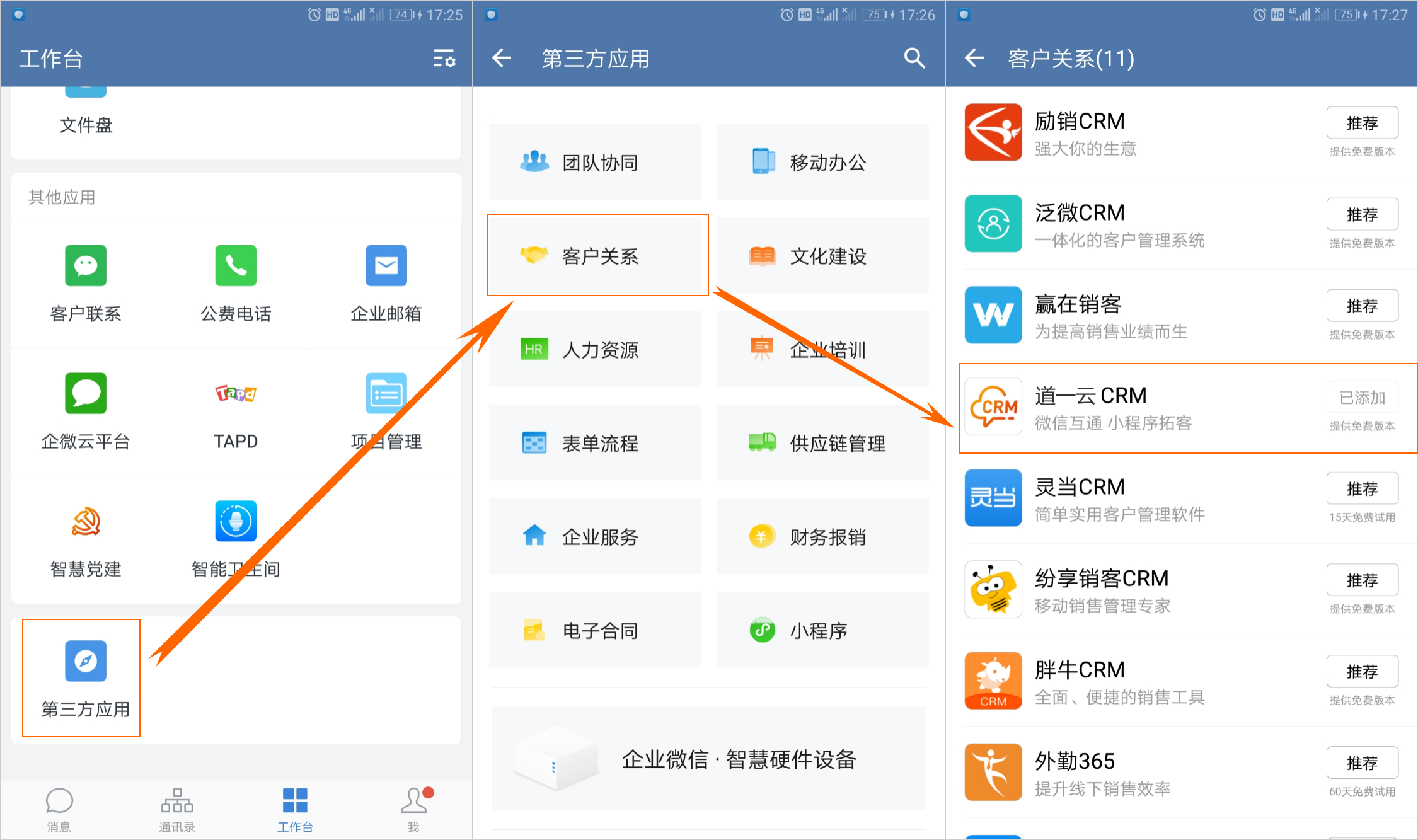Tap 推荐 button for 纷享销客CRM

pyautogui.click(x=1362, y=580)
